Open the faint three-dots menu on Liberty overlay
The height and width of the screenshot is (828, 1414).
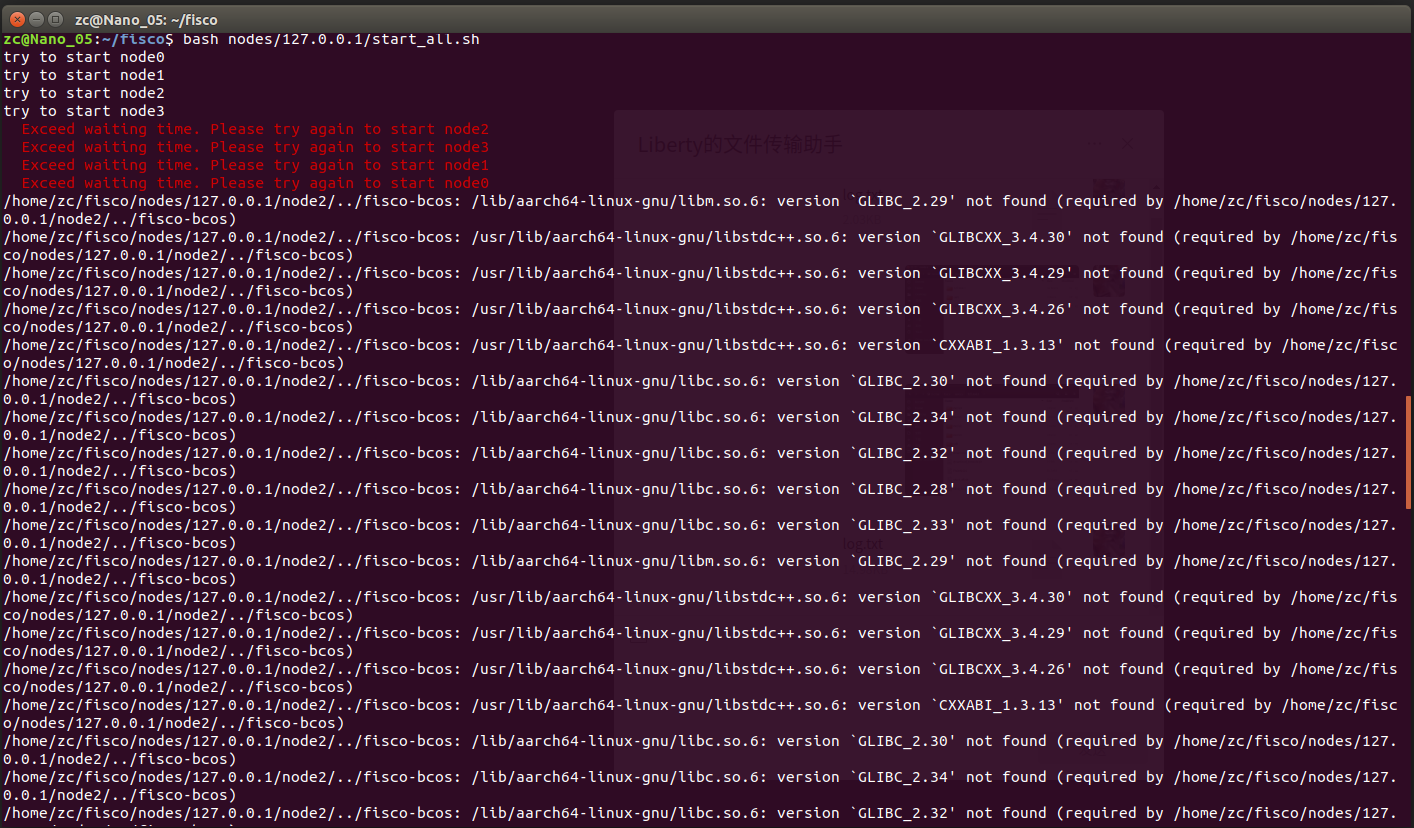point(1095,144)
